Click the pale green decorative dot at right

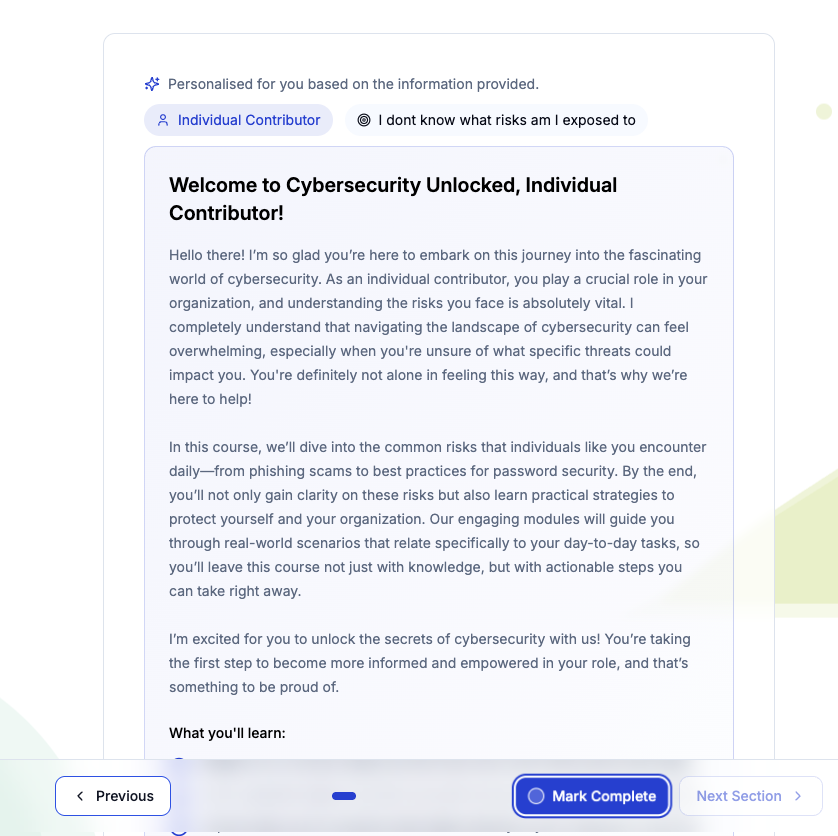pyautogui.click(x=824, y=111)
